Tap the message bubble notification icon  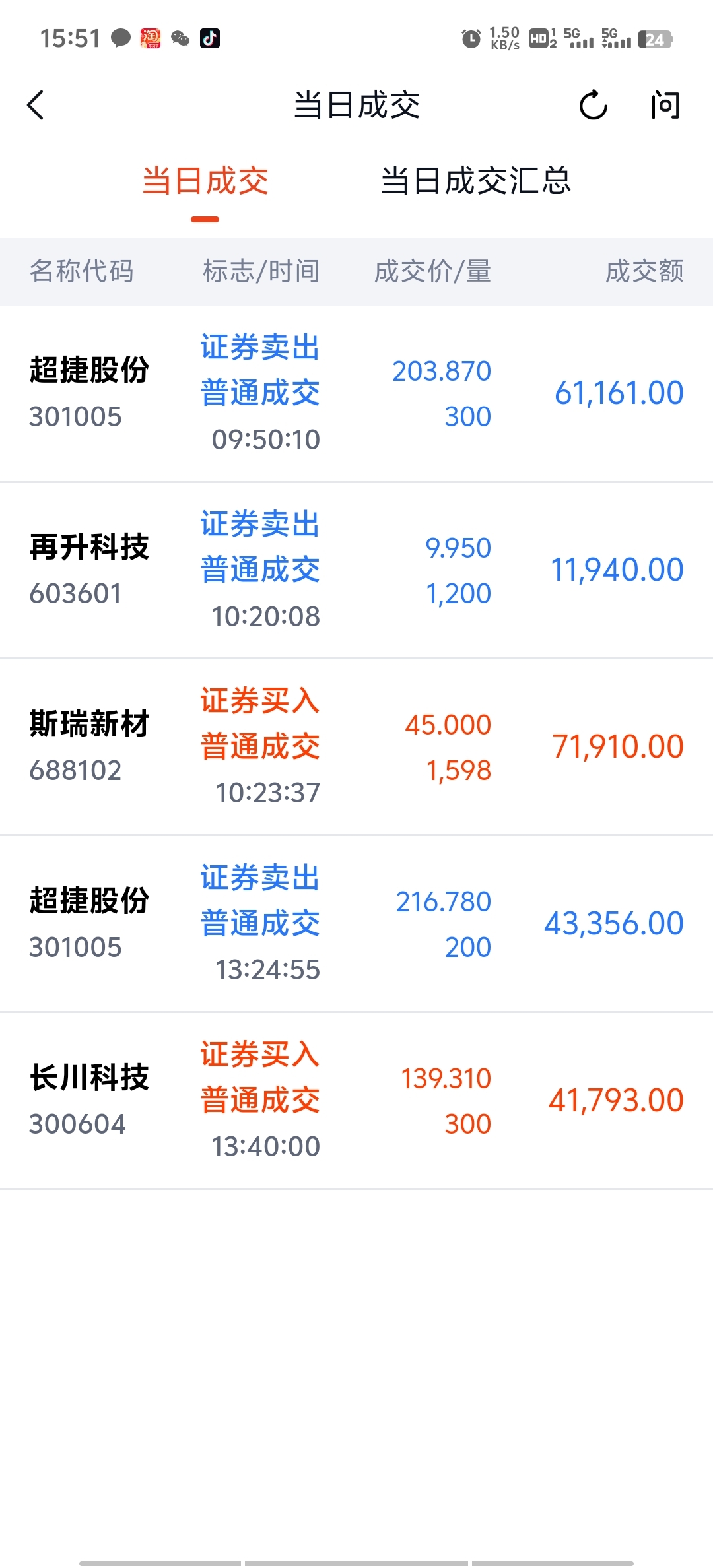click(x=120, y=38)
